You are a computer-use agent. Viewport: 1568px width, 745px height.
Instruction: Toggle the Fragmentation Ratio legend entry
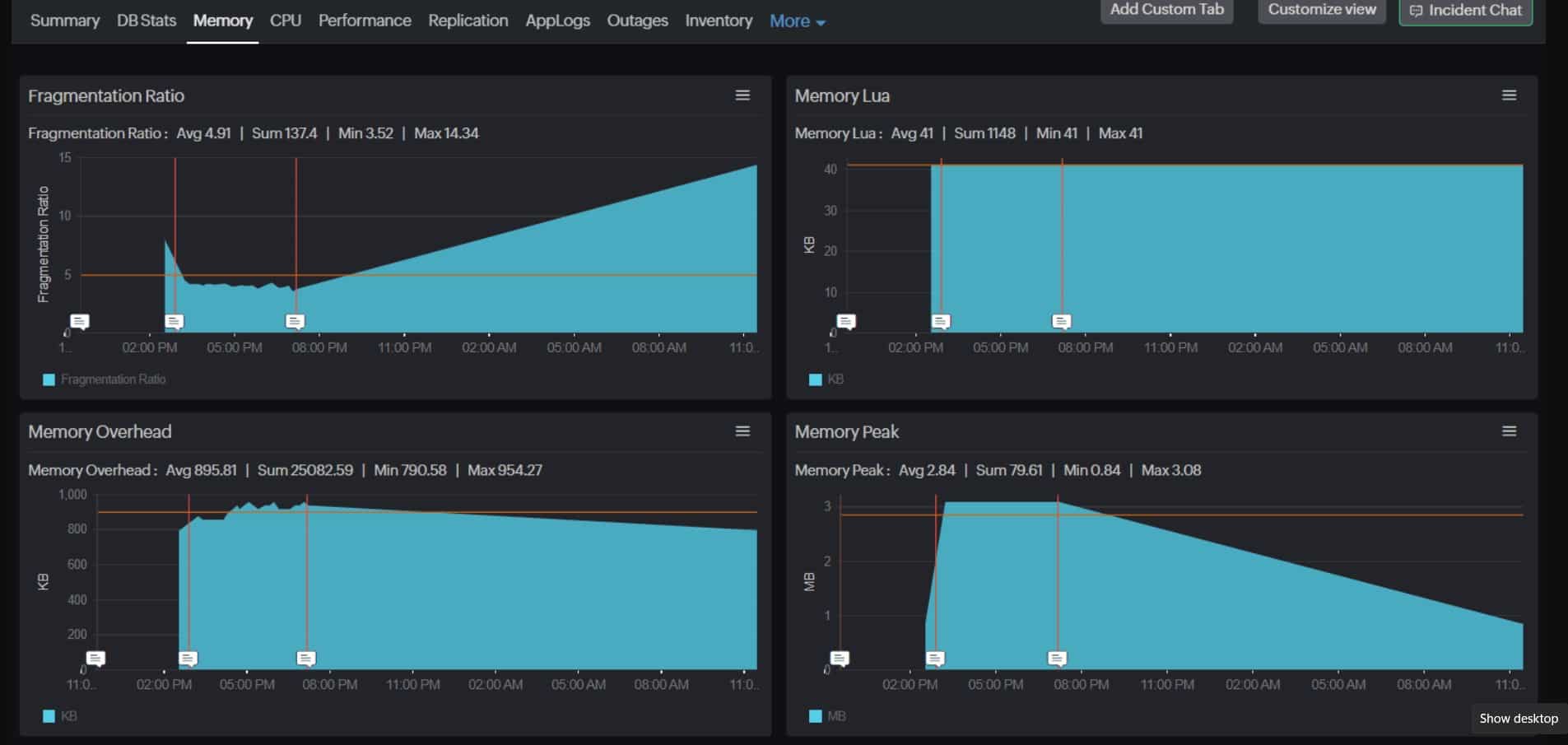pos(105,379)
